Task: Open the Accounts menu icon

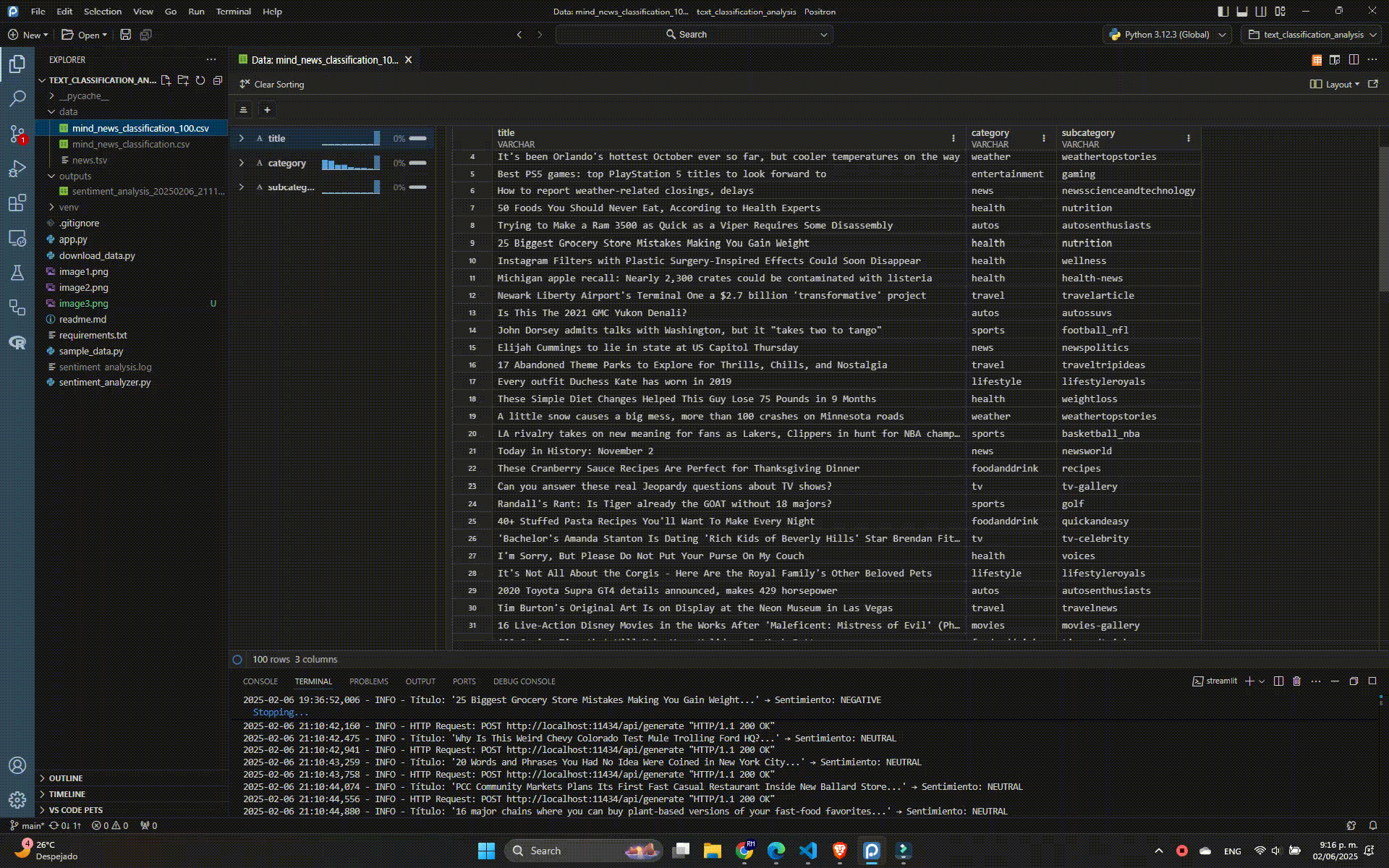Action: (17, 765)
